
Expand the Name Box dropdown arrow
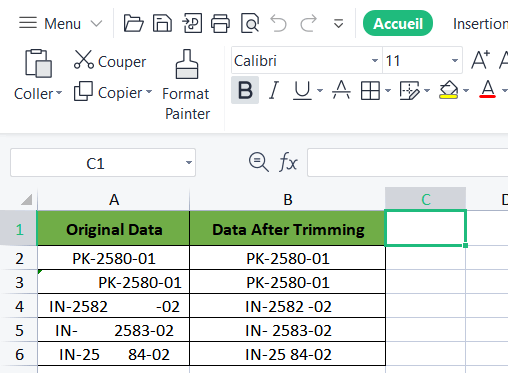pyautogui.click(x=189, y=163)
